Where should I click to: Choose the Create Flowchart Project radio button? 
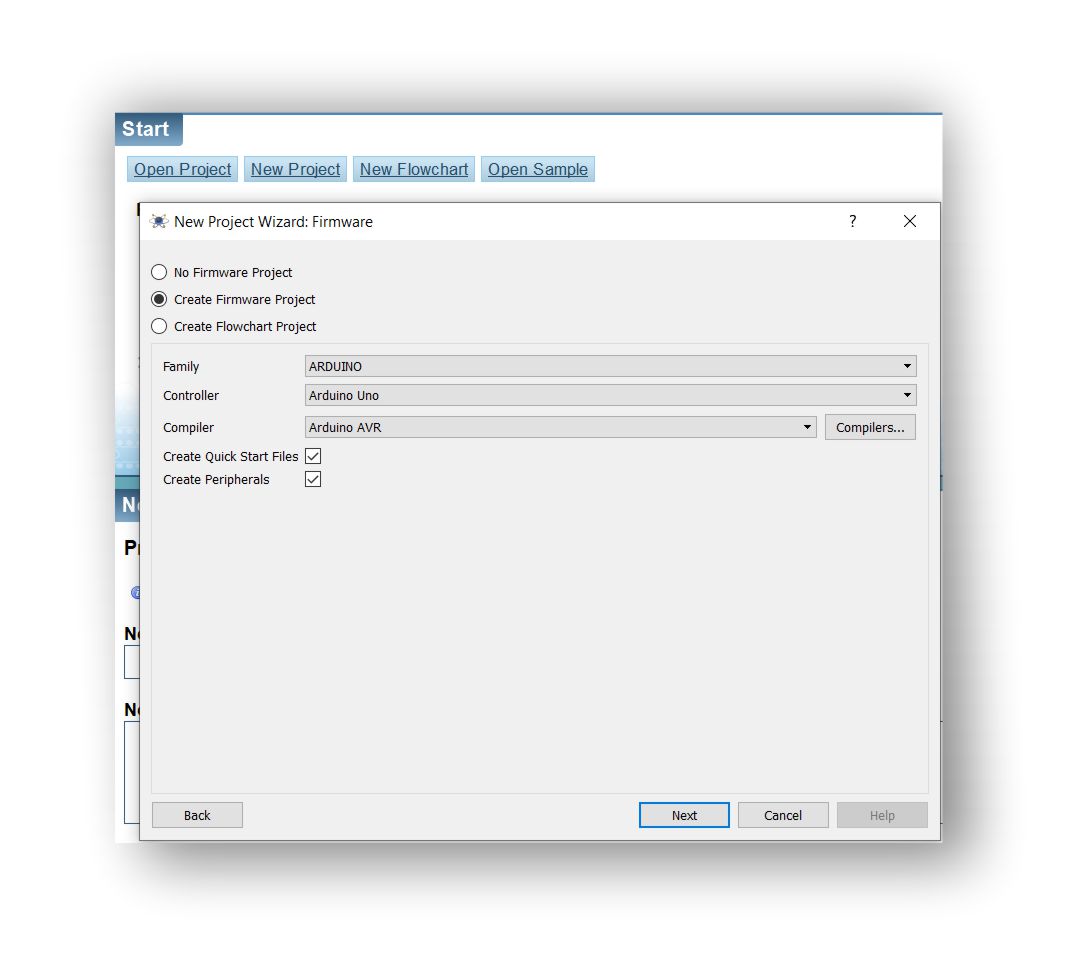159,326
